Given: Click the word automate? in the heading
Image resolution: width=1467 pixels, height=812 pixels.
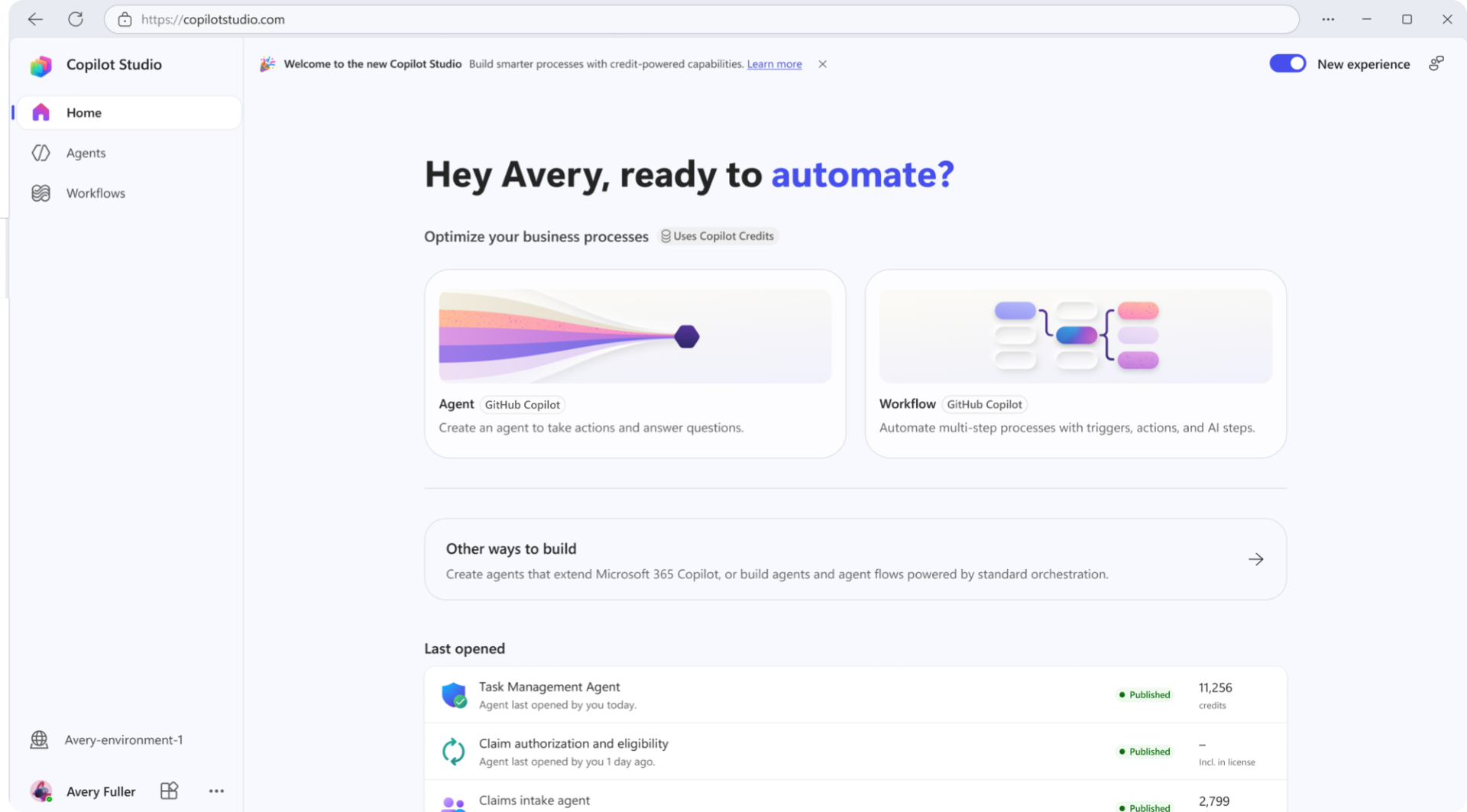Looking at the screenshot, I should coord(863,174).
